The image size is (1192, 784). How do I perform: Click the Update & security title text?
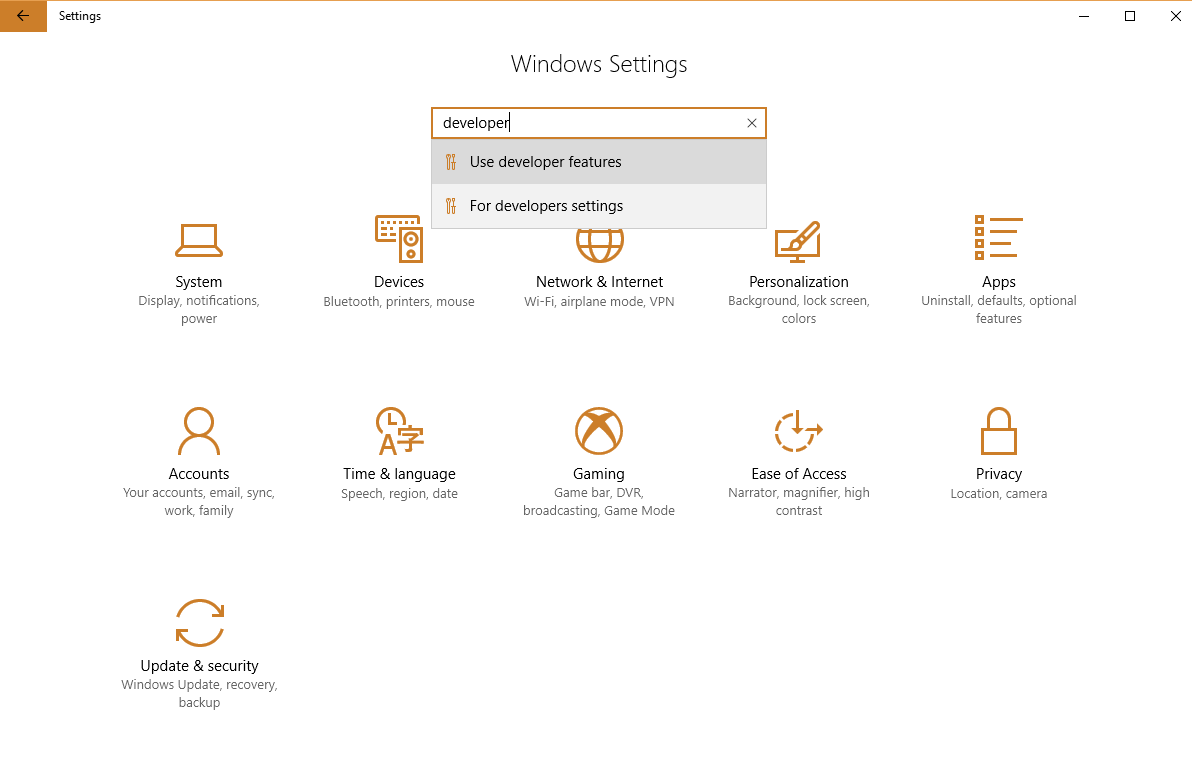tap(199, 666)
